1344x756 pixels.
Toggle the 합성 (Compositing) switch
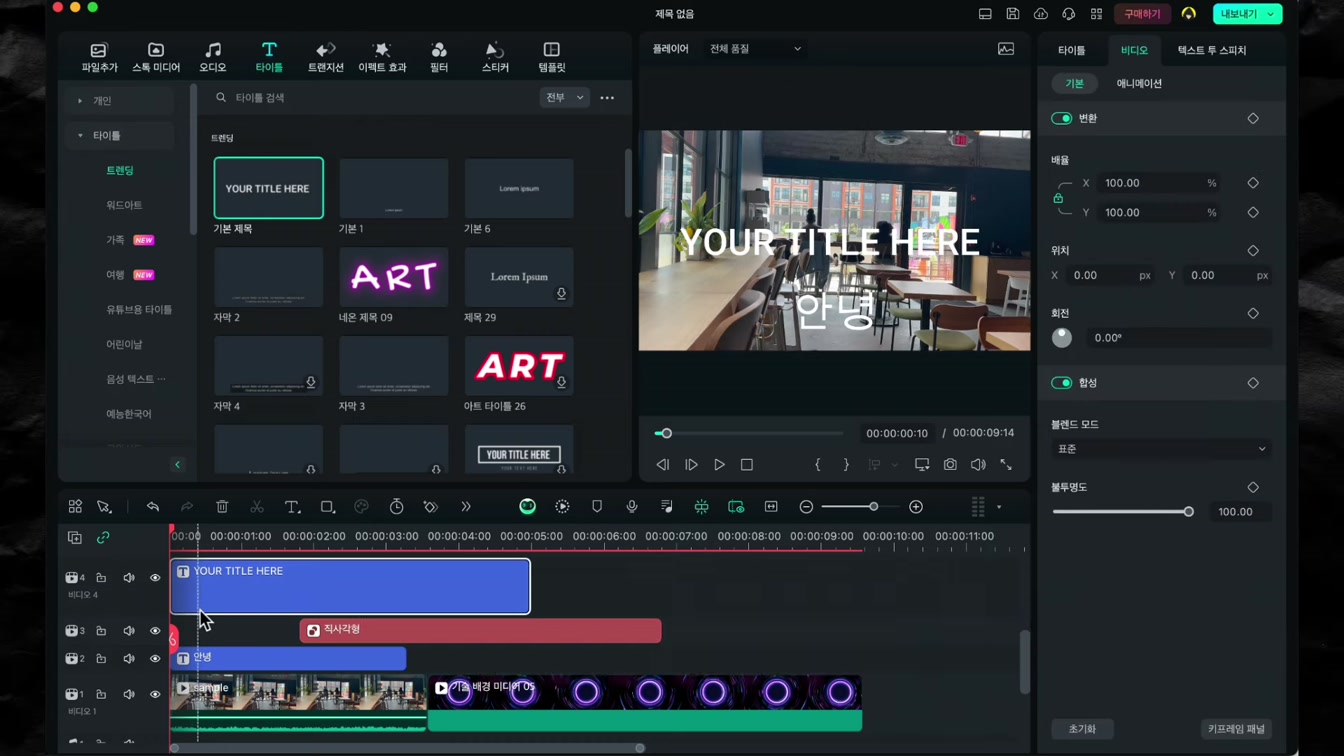coord(1061,383)
